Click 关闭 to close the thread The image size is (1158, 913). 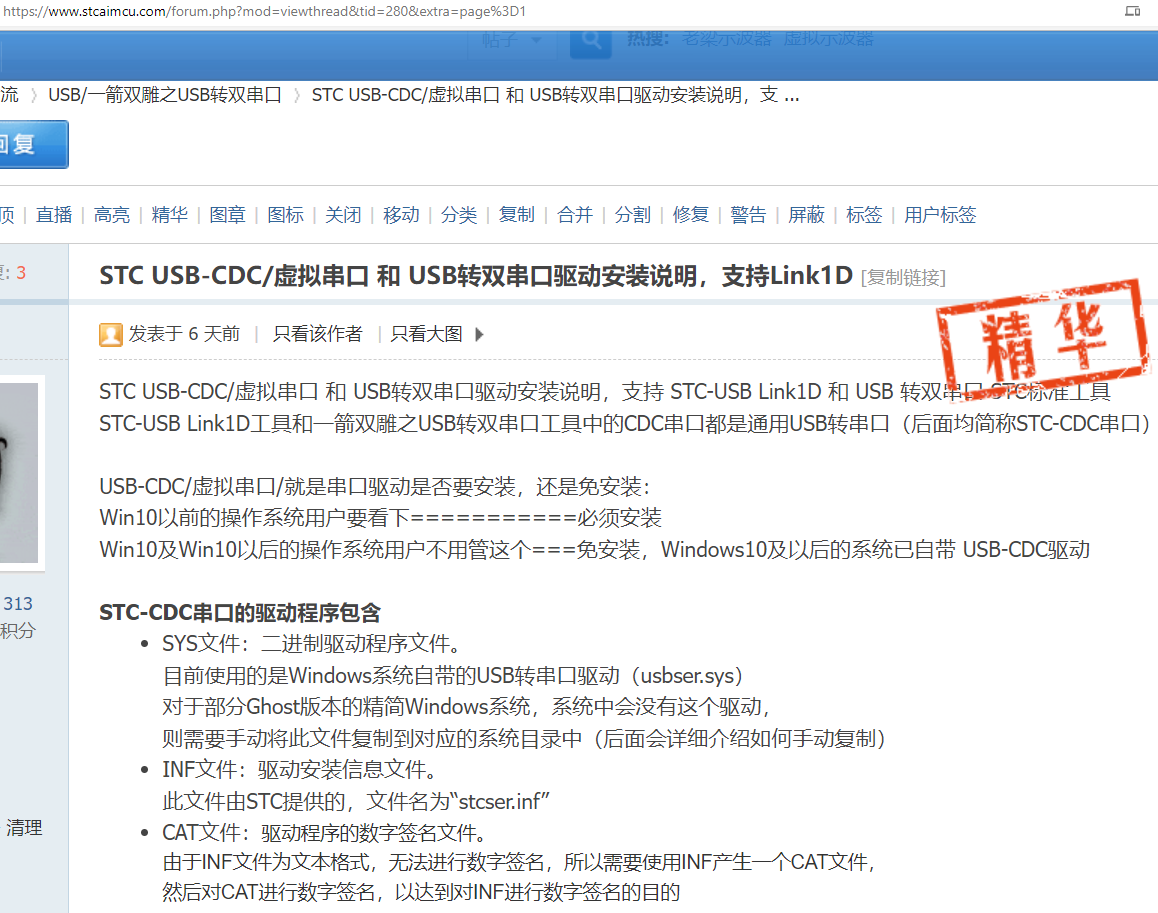click(343, 215)
